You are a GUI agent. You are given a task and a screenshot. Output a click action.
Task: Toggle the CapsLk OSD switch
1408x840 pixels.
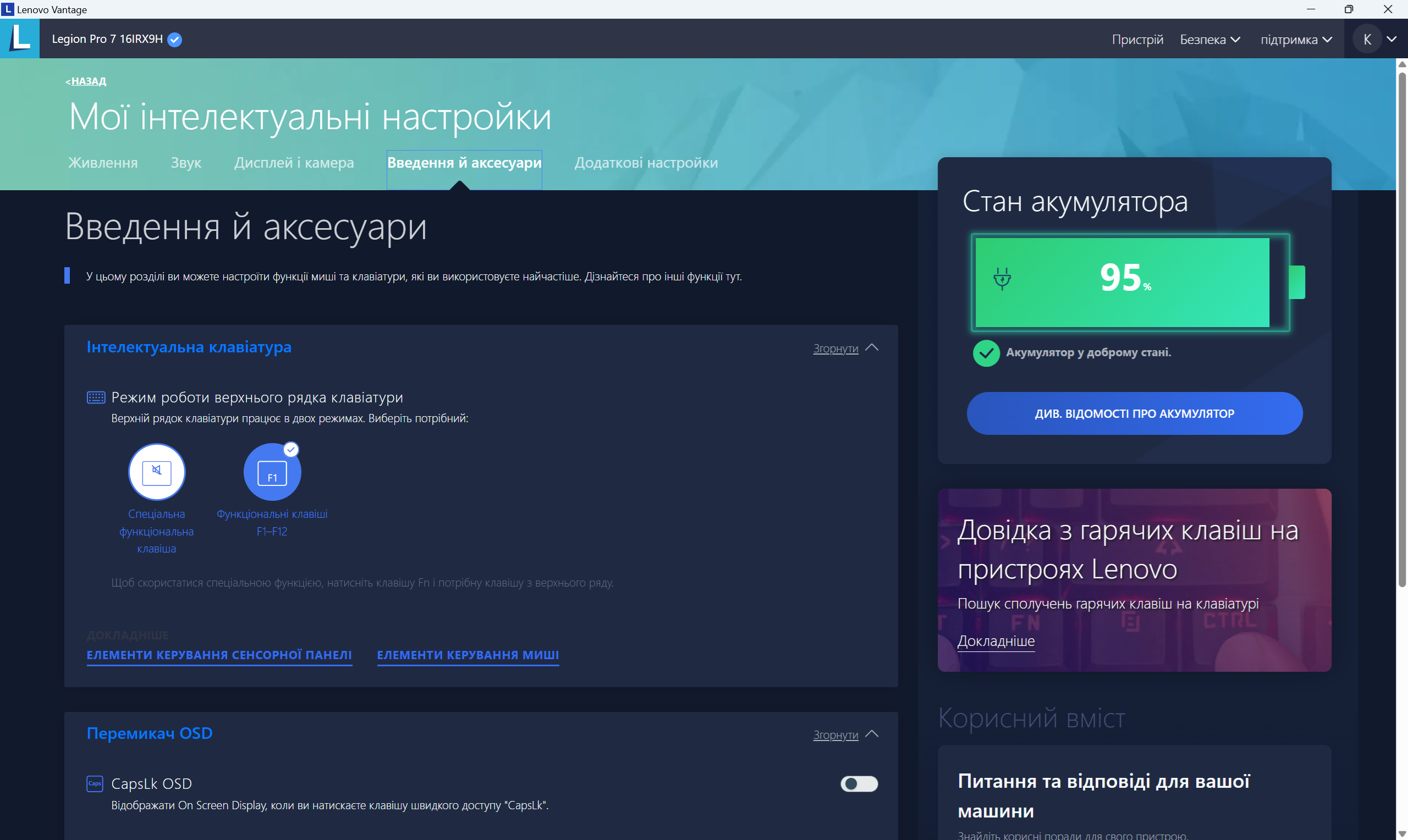[x=859, y=783]
